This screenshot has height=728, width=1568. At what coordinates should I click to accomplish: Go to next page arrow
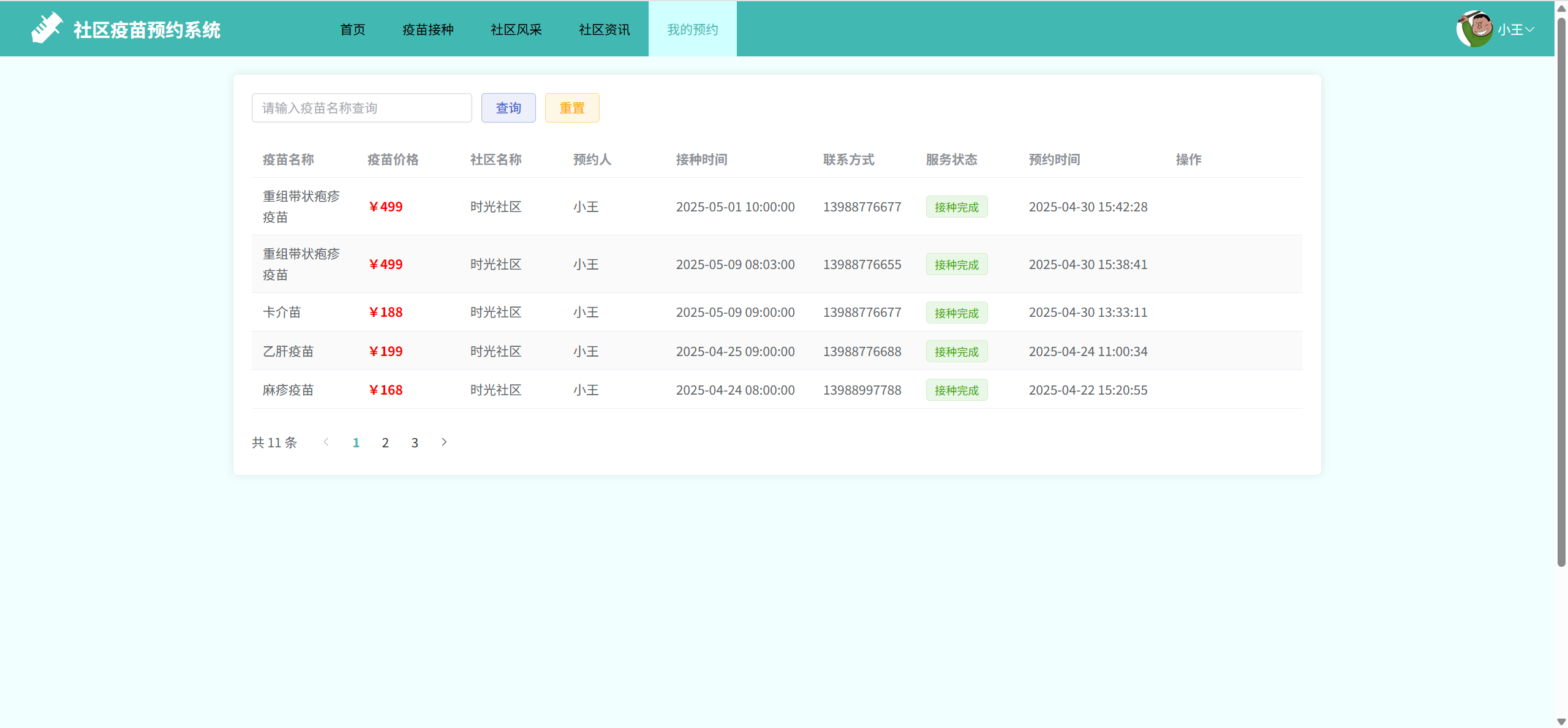coord(444,442)
